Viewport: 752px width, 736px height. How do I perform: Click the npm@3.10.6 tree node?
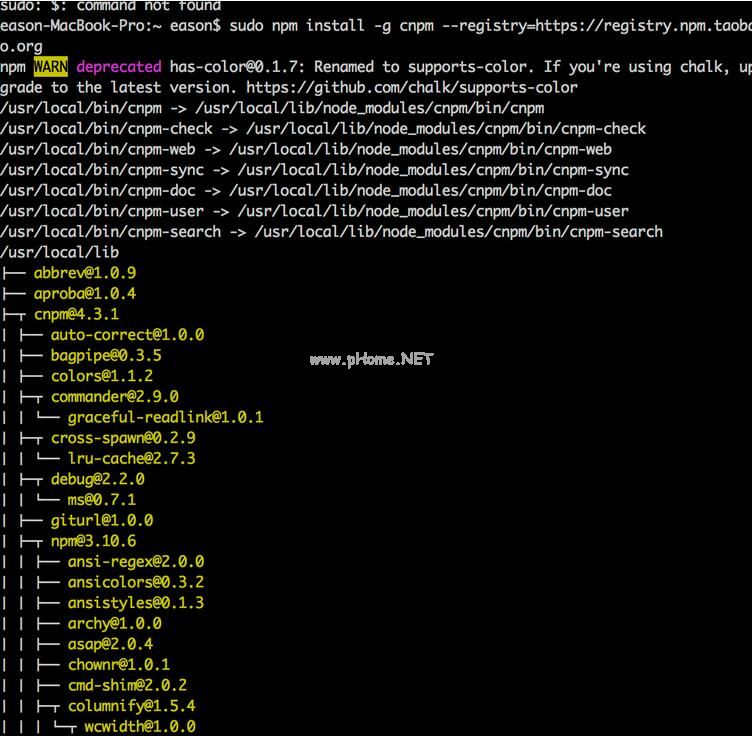tap(93, 541)
